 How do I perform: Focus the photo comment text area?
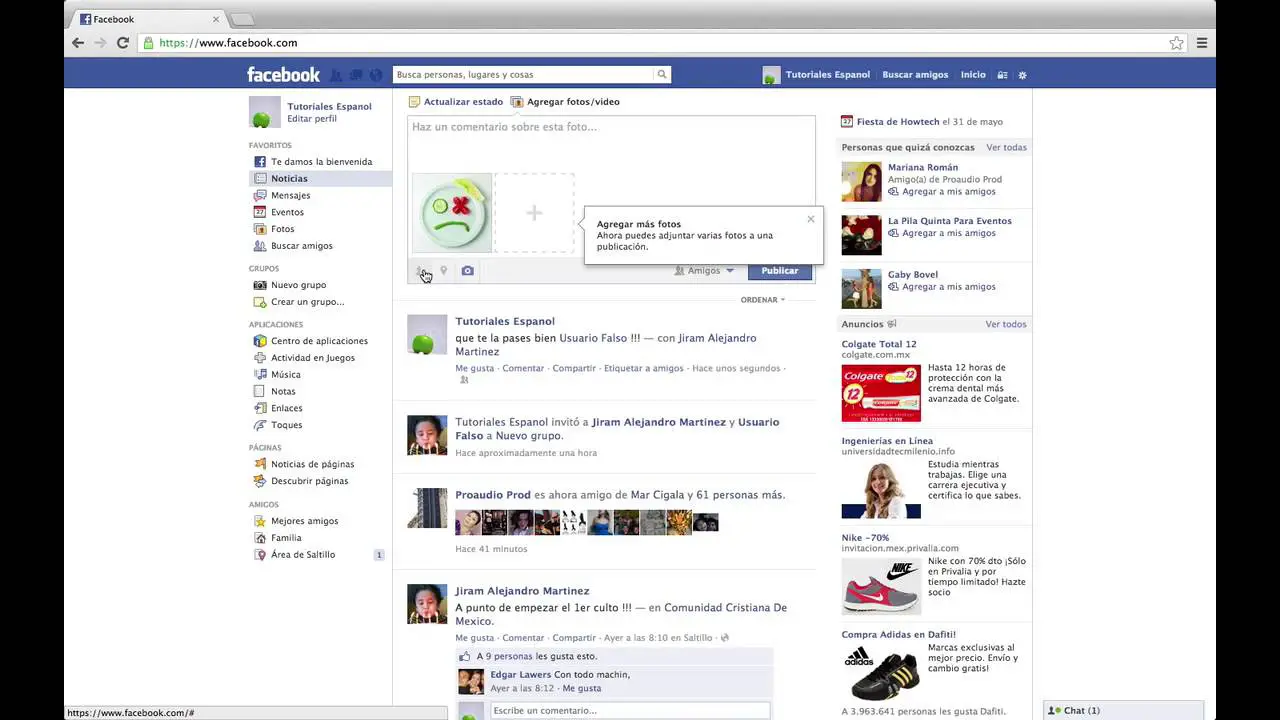[x=611, y=142]
